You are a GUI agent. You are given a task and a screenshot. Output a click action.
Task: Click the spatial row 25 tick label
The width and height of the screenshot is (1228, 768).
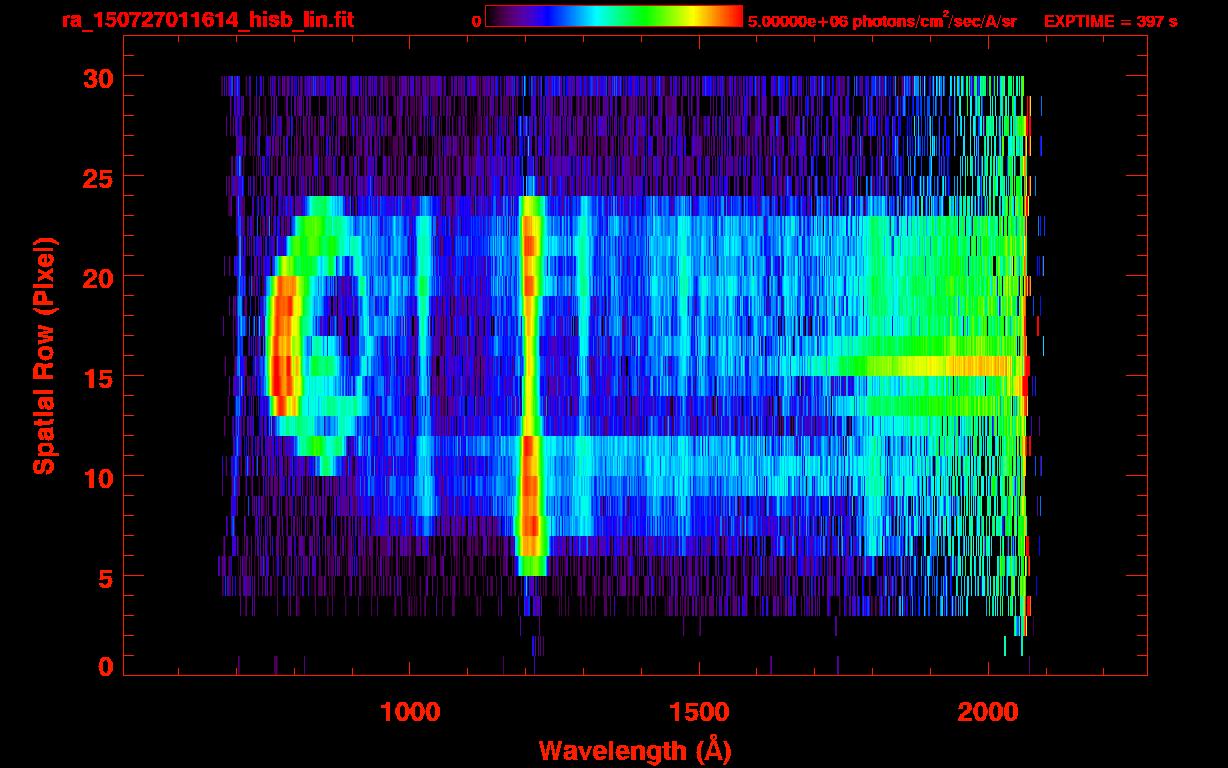tap(99, 177)
